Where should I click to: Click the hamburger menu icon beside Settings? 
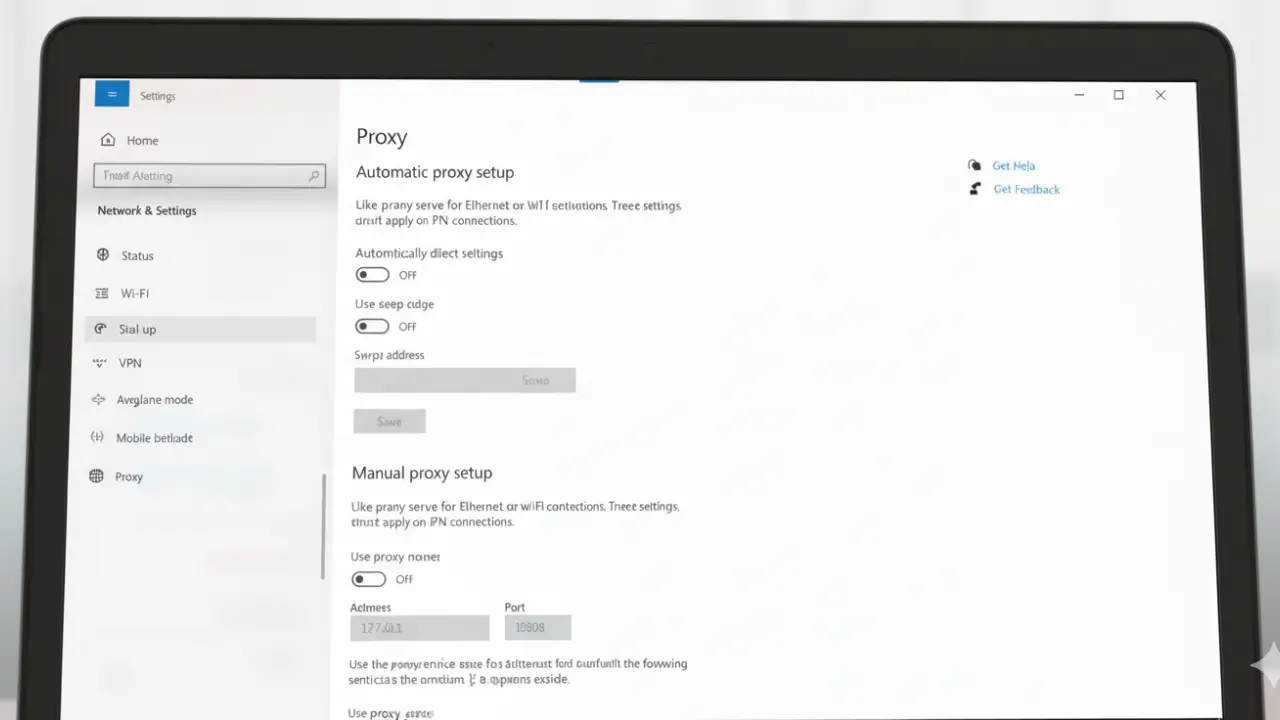[x=111, y=94]
